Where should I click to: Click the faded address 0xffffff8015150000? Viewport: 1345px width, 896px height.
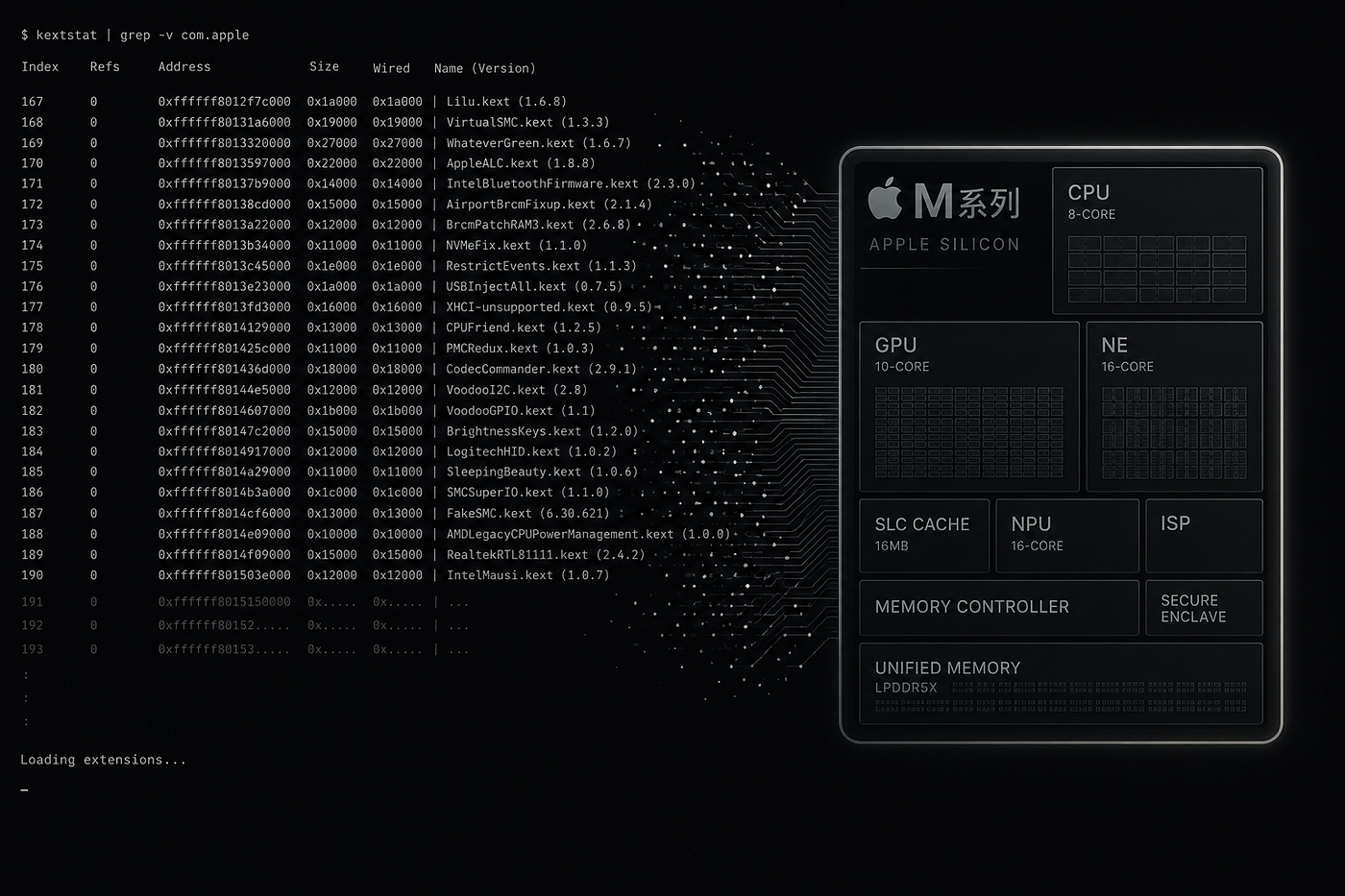coord(224,602)
